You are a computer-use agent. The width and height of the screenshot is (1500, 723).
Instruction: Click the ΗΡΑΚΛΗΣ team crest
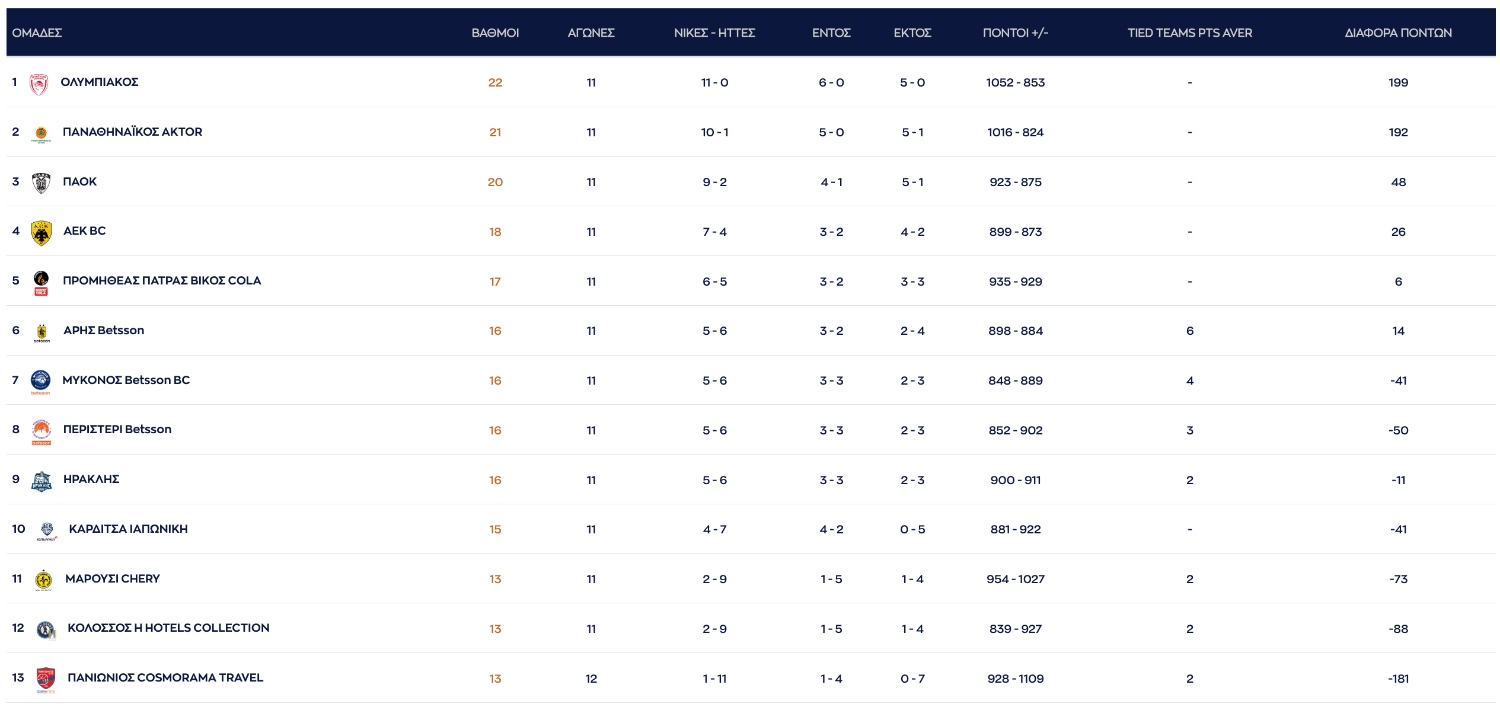pyautogui.click(x=40, y=481)
